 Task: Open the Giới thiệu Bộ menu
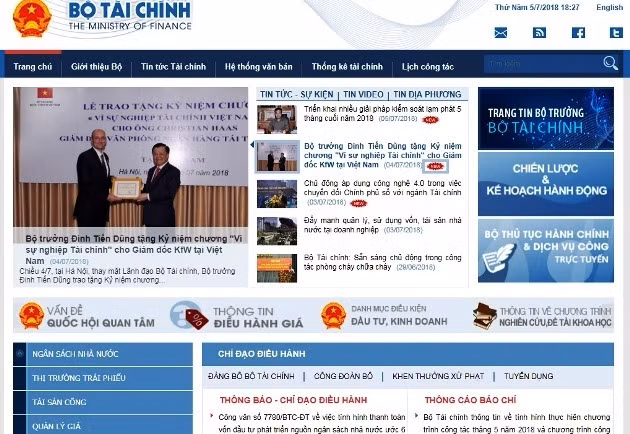[96, 66]
